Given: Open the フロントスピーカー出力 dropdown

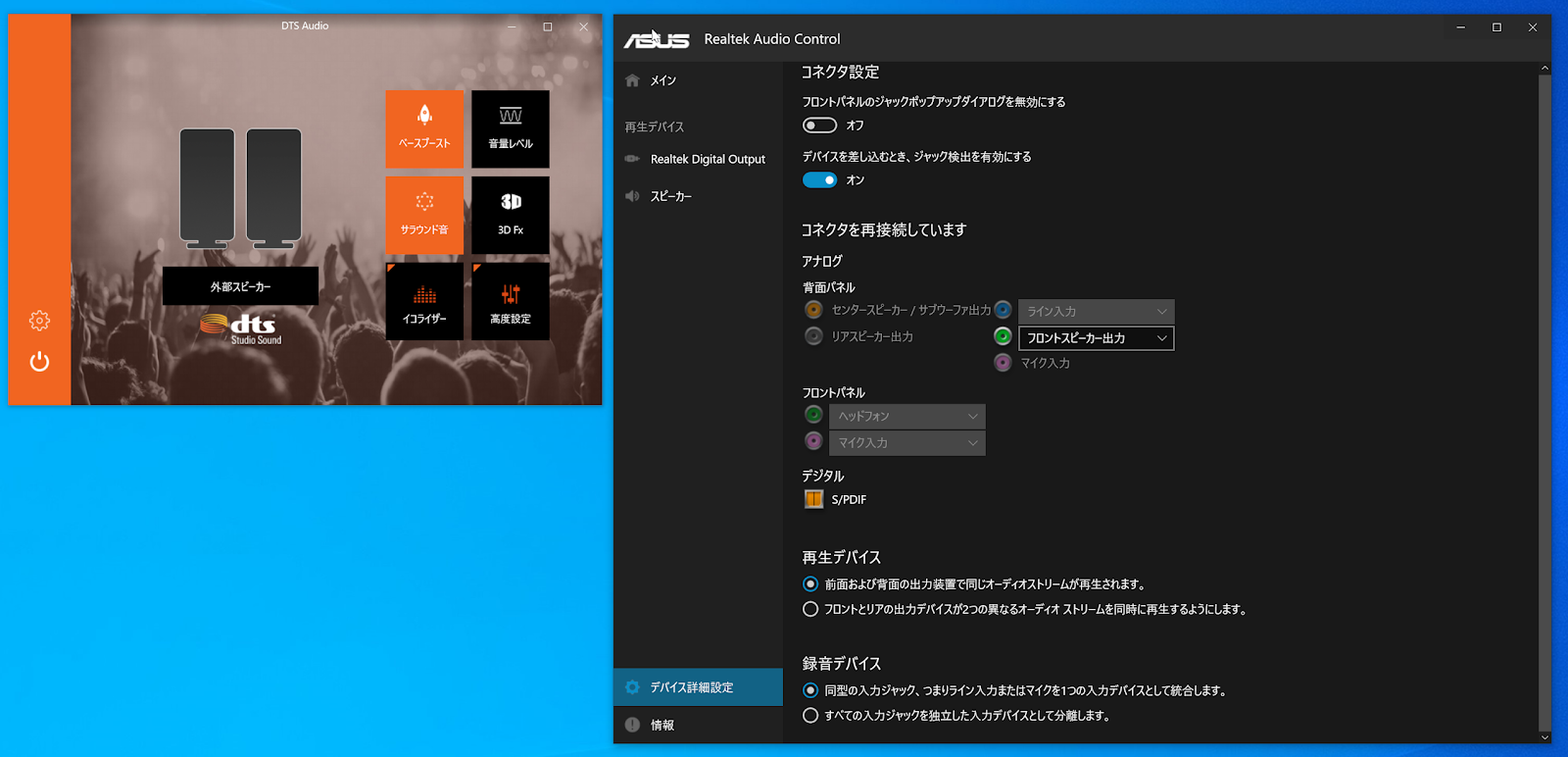Looking at the screenshot, I should (1096, 338).
